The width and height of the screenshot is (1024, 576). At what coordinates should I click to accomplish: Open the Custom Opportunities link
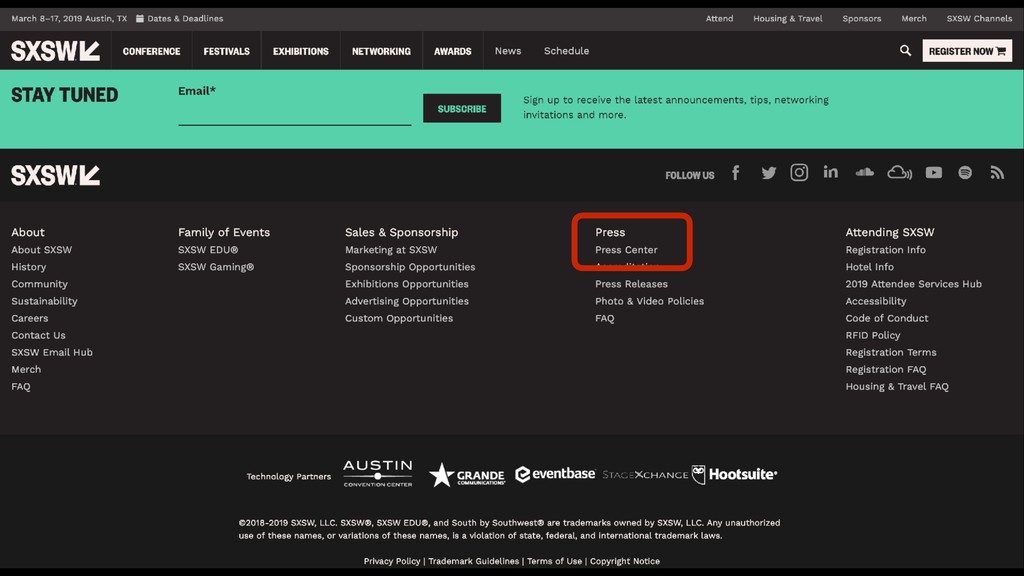pyautogui.click(x=399, y=318)
